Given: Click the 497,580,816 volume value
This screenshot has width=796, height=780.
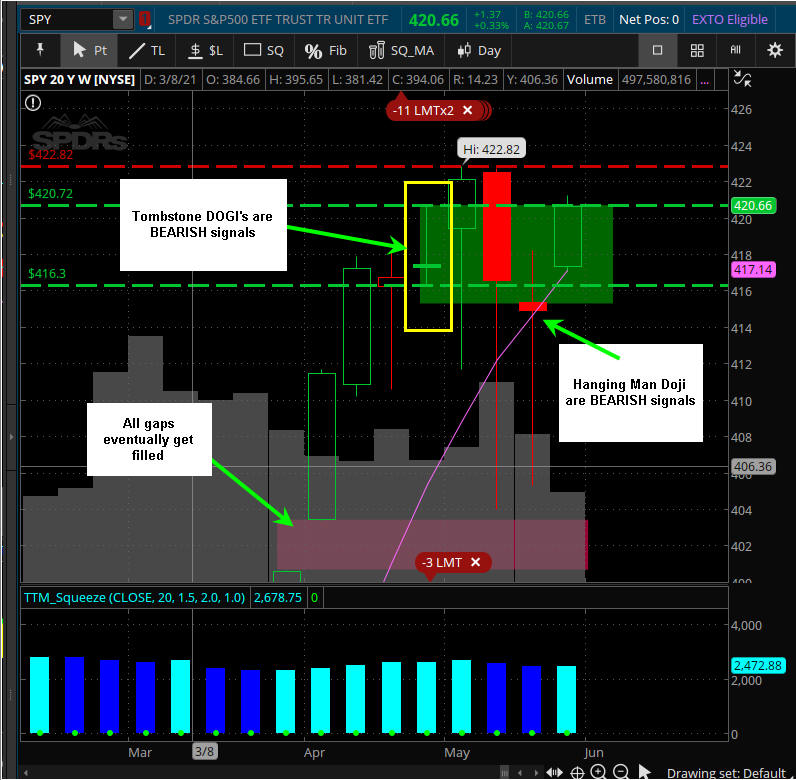Looking at the screenshot, I should [x=656, y=80].
